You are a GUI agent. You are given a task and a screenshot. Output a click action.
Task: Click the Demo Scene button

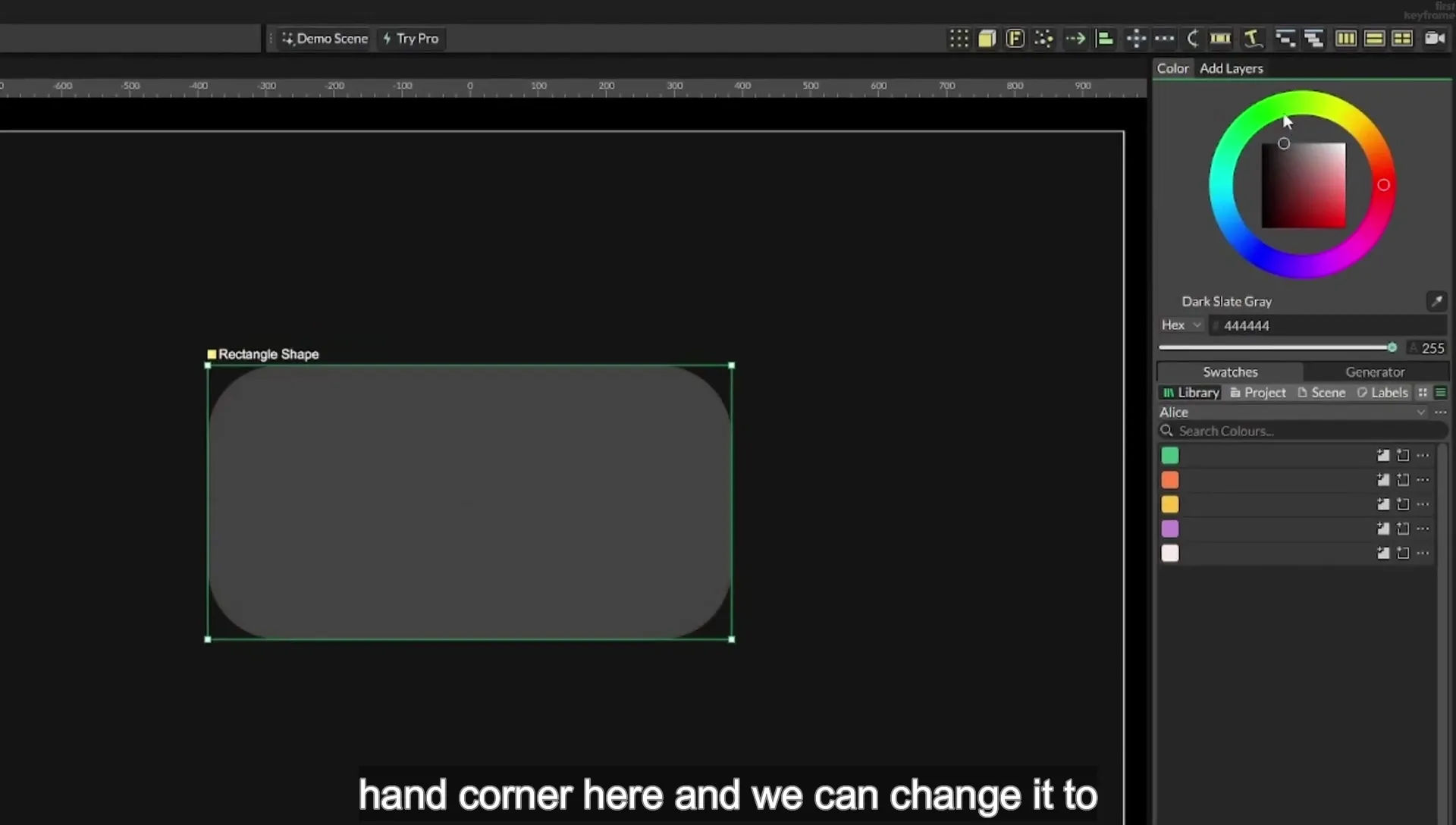coord(325,39)
